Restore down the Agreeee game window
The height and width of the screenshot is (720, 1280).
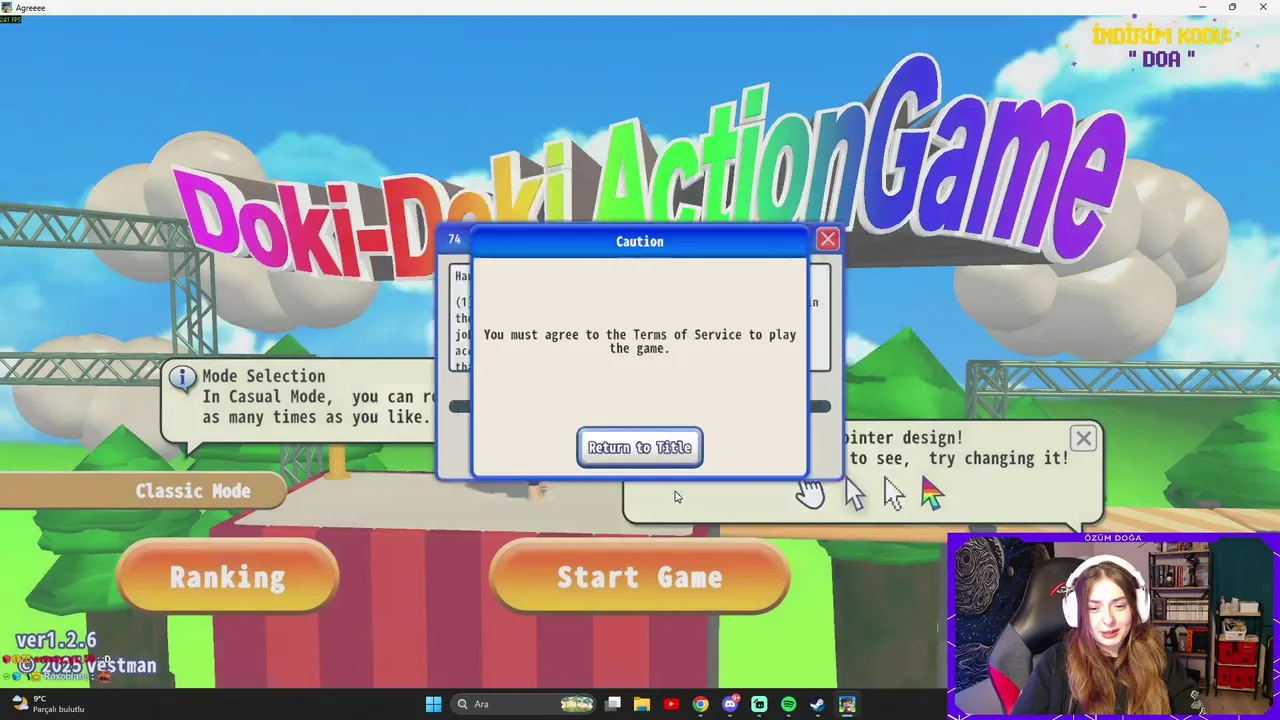(x=1232, y=7)
